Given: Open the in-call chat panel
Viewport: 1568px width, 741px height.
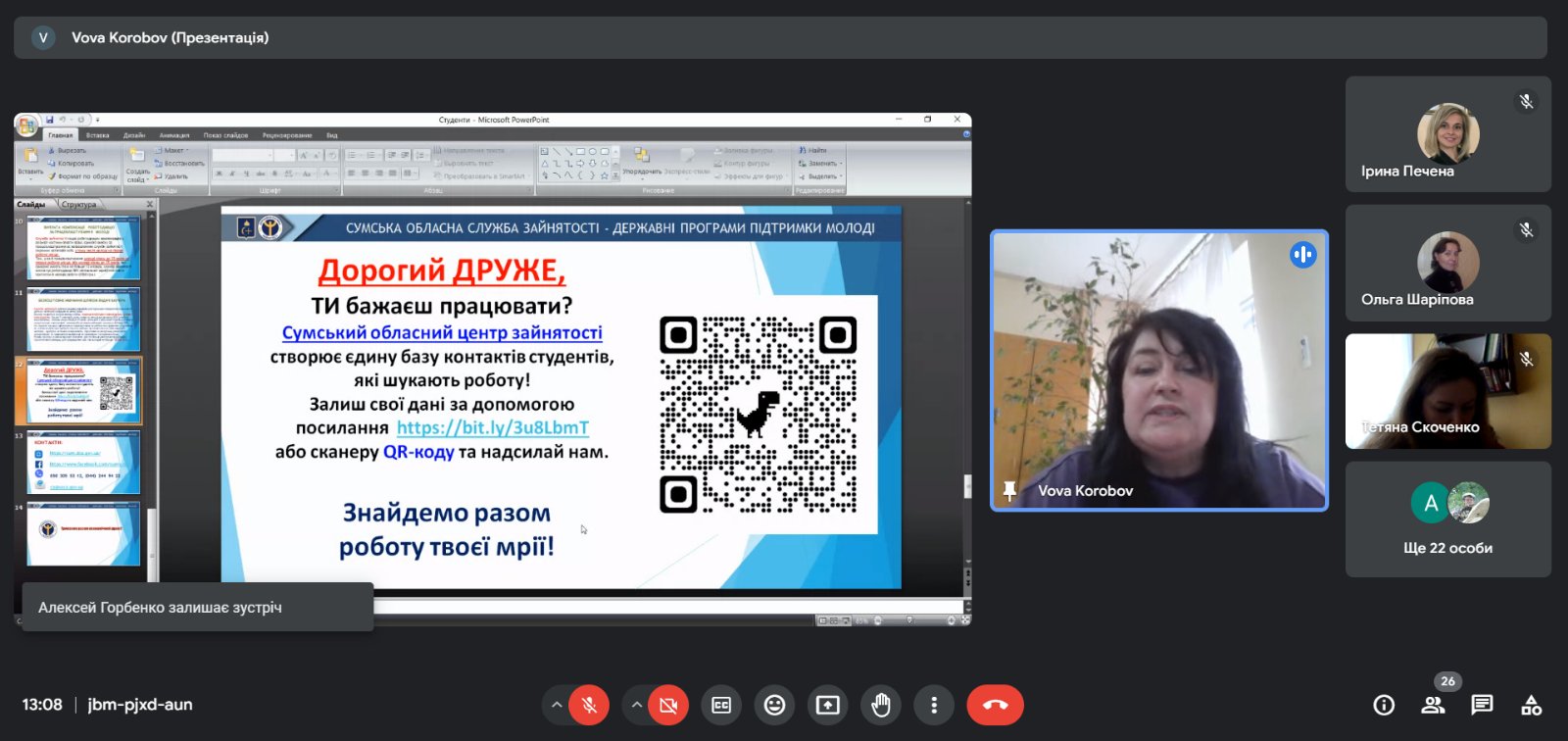Looking at the screenshot, I should (x=1482, y=705).
